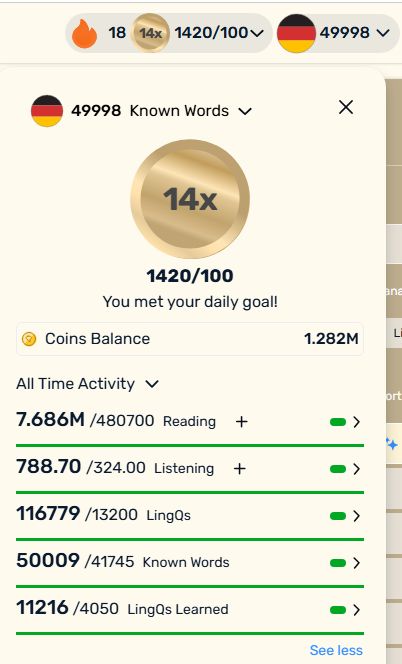
Task: Click the Coins Balance coin icon
Action: pyautogui.click(x=29, y=339)
